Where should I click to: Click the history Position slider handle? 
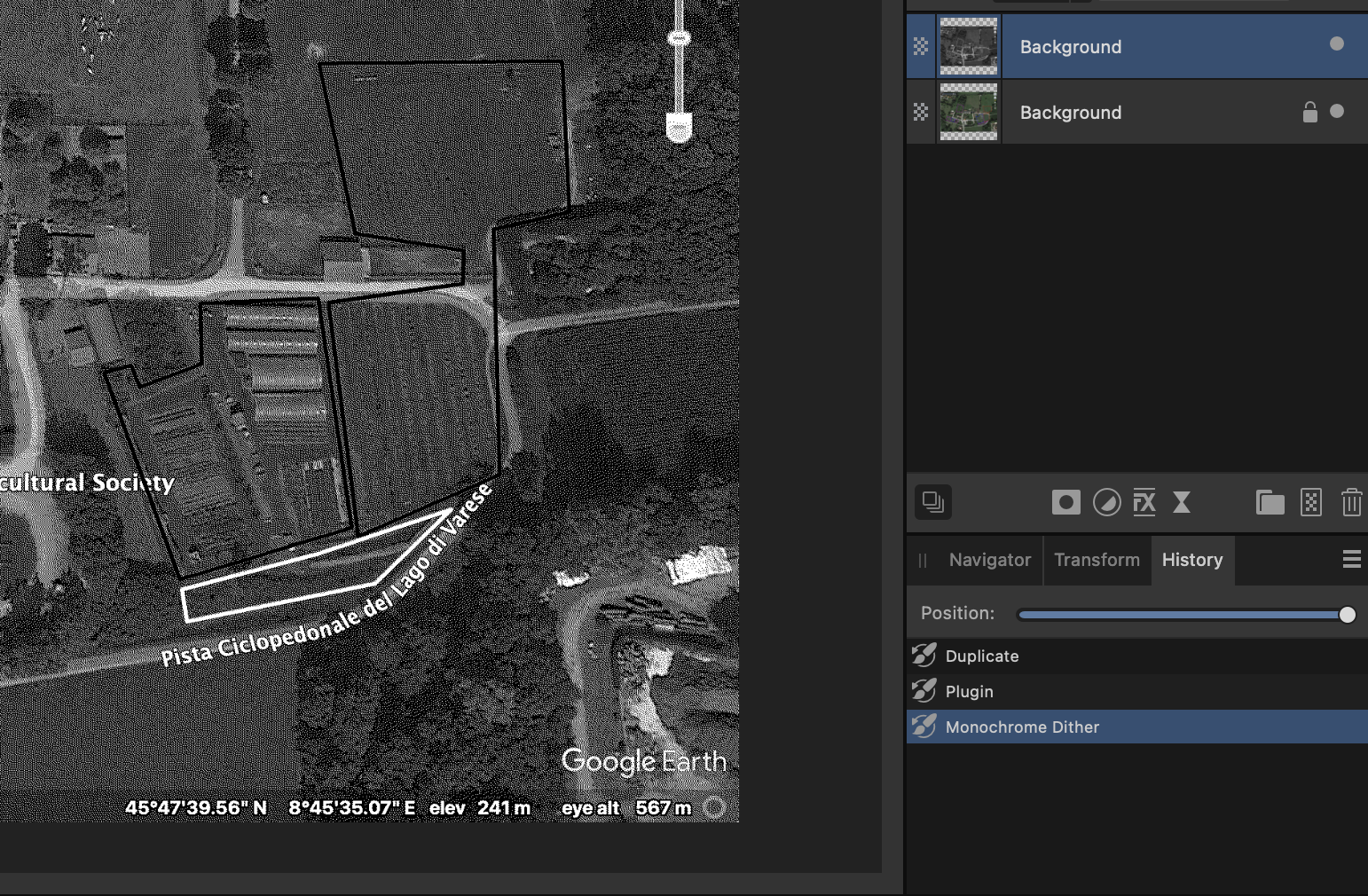point(1347,615)
